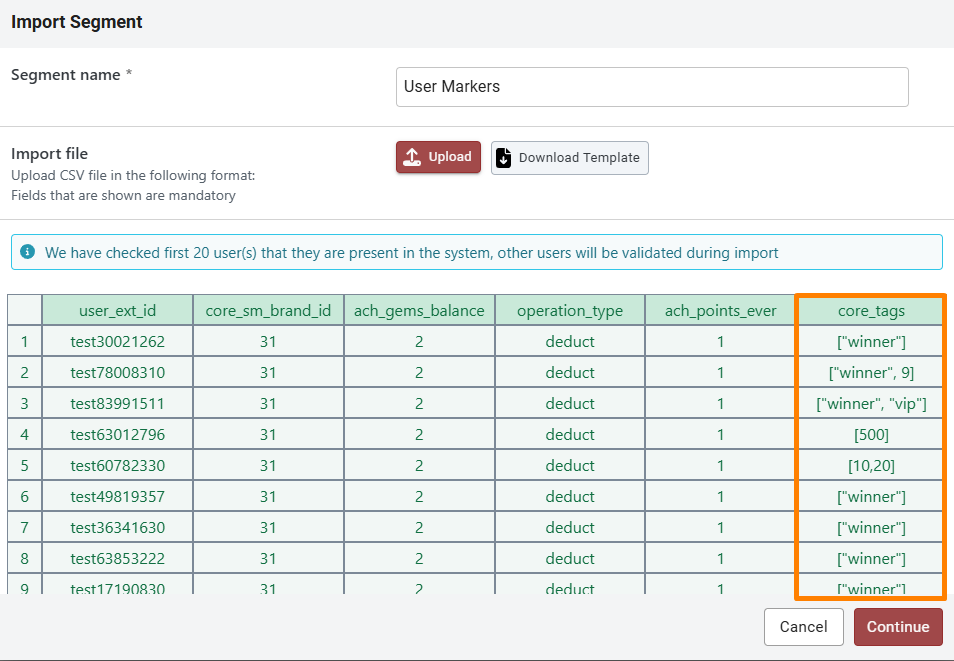Click row number 4 header

24,435
